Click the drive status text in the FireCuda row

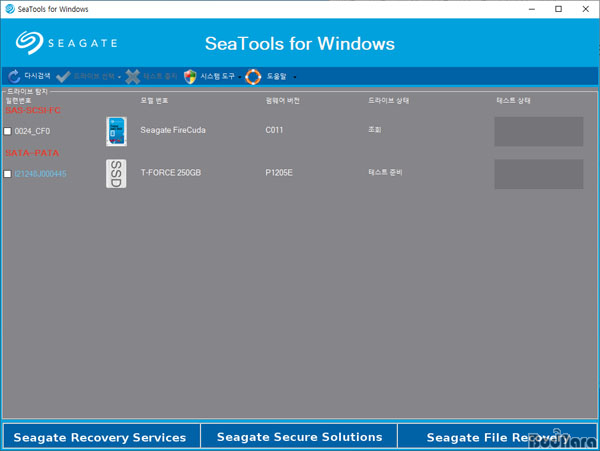coord(375,130)
